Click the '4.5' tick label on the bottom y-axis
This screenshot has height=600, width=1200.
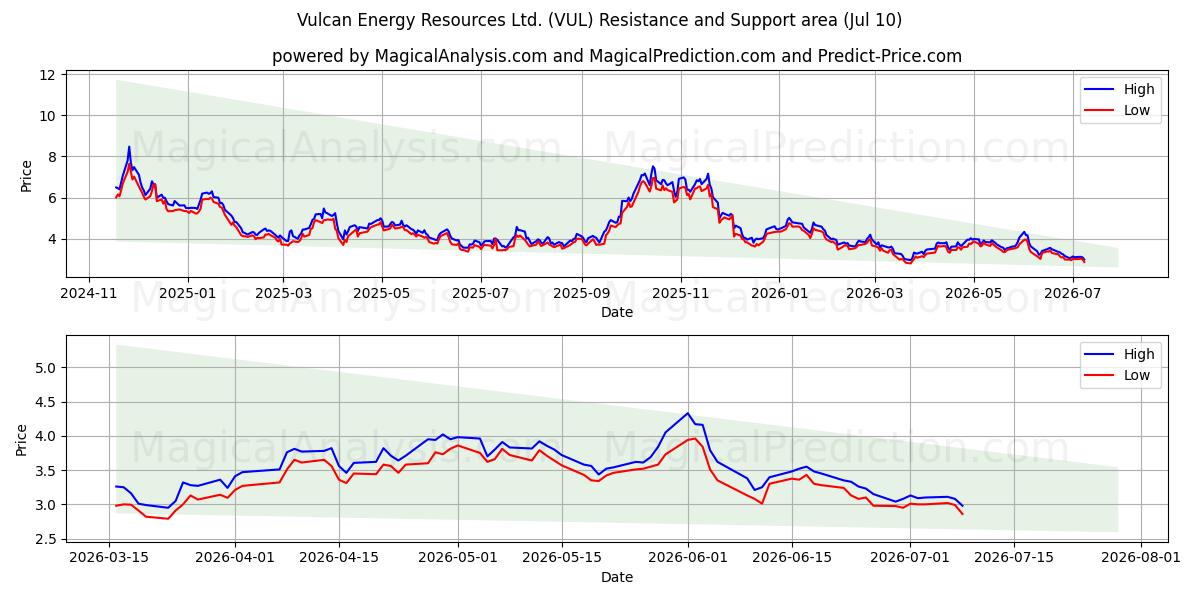pyautogui.click(x=45, y=402)
